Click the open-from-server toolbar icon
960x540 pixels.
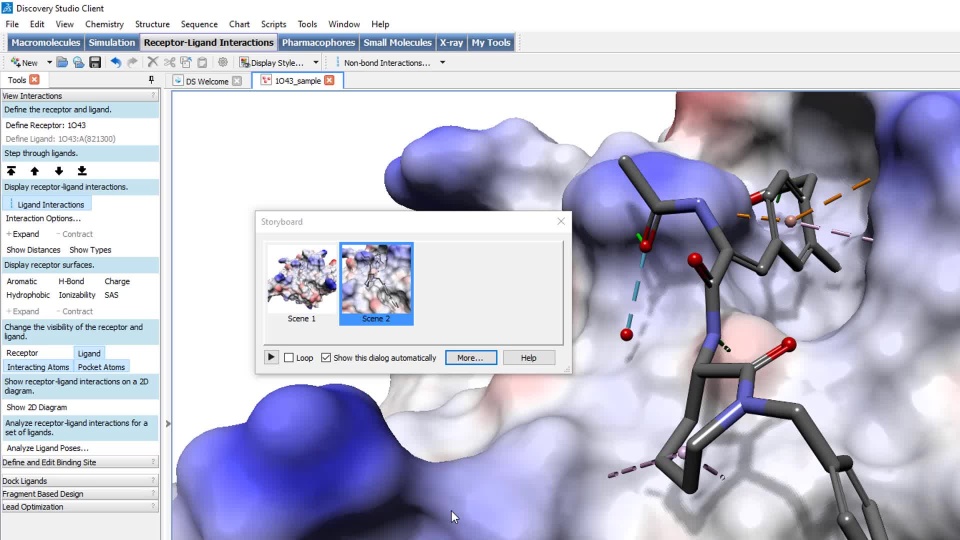click(78, 62)
